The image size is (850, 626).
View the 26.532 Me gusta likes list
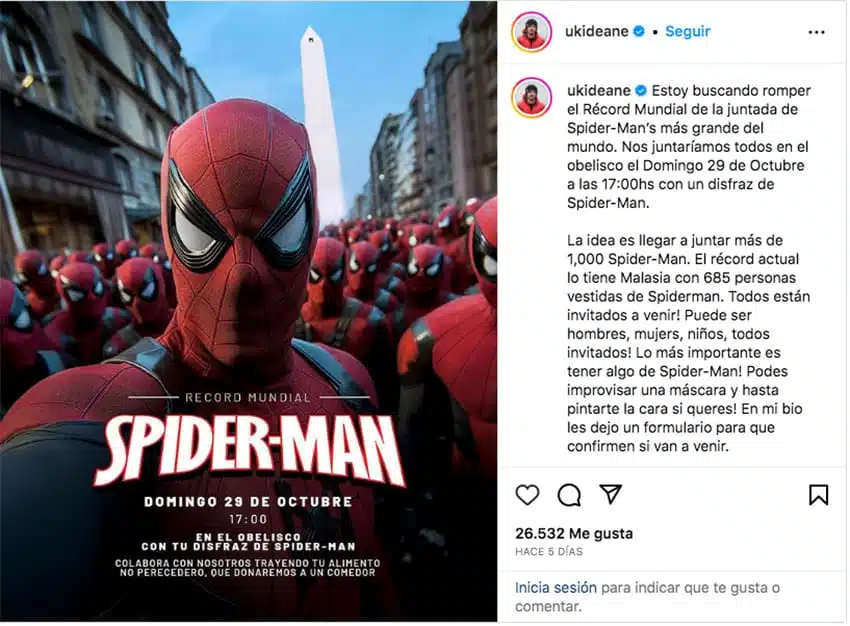[x=574, y=533]
